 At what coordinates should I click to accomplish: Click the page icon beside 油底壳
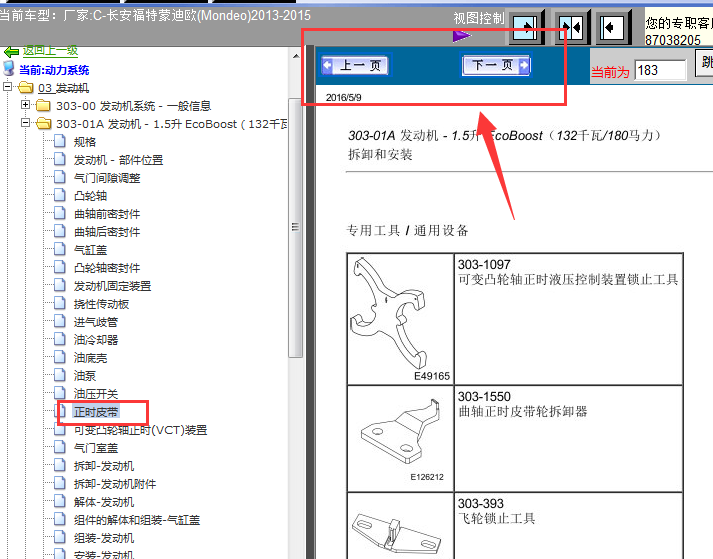[x=60, y=357]
